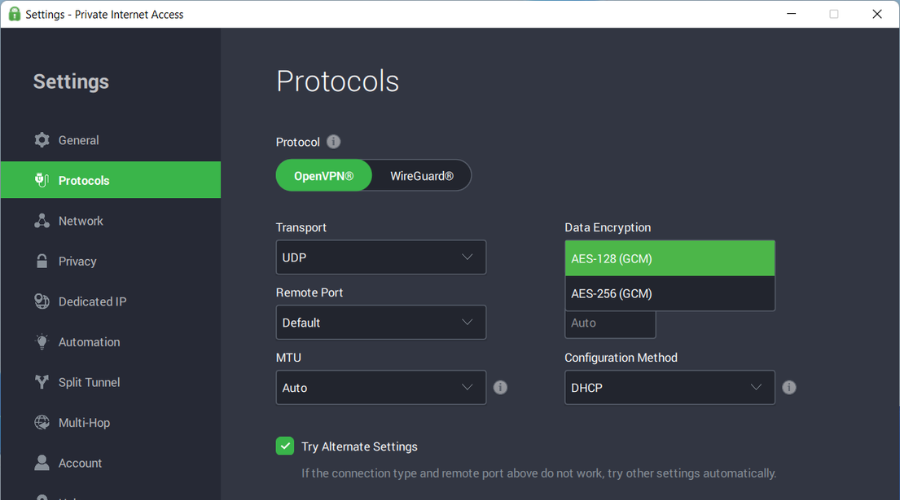Click the info icon next to MTU dropdown
The width and height of the screenshot is (900, 500).
(x=500, y=387)
